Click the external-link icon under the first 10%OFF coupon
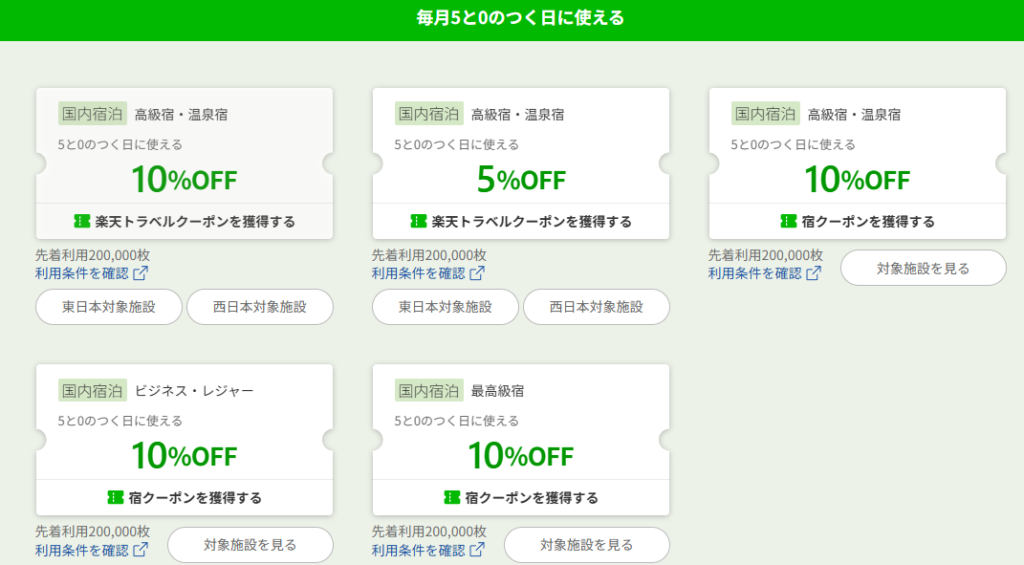The height and width of the screenshot is (565, 1024). click(140, 273)
